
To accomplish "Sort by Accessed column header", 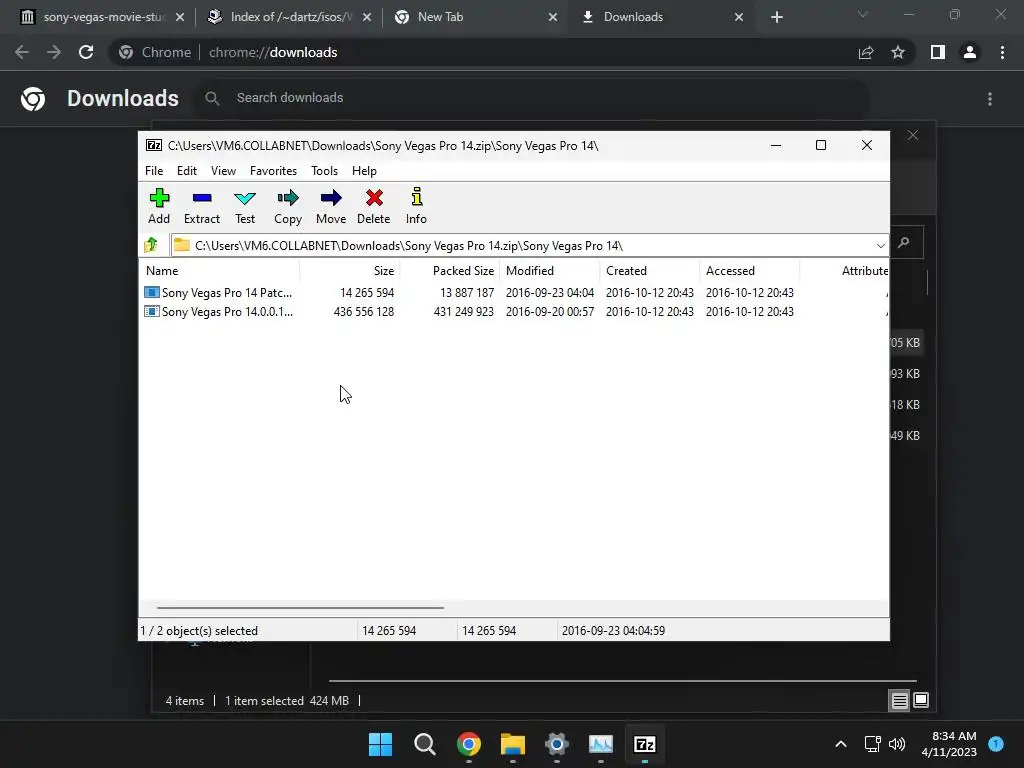I will (750, 270).
